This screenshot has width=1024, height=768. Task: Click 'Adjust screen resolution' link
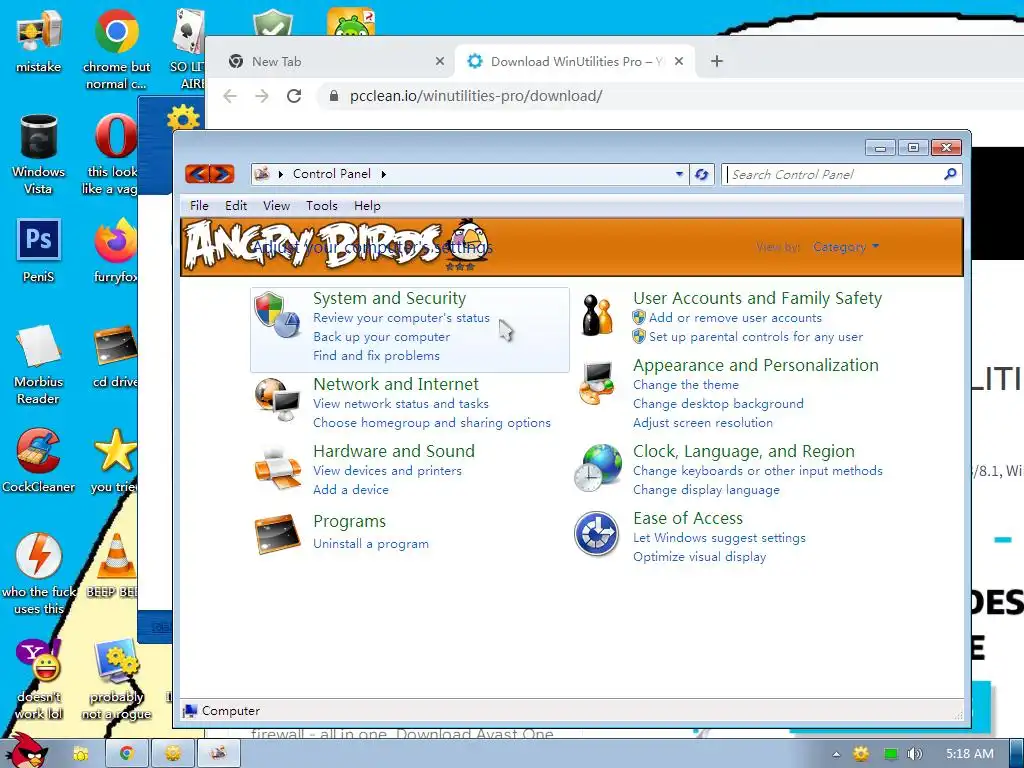point(703,423)
